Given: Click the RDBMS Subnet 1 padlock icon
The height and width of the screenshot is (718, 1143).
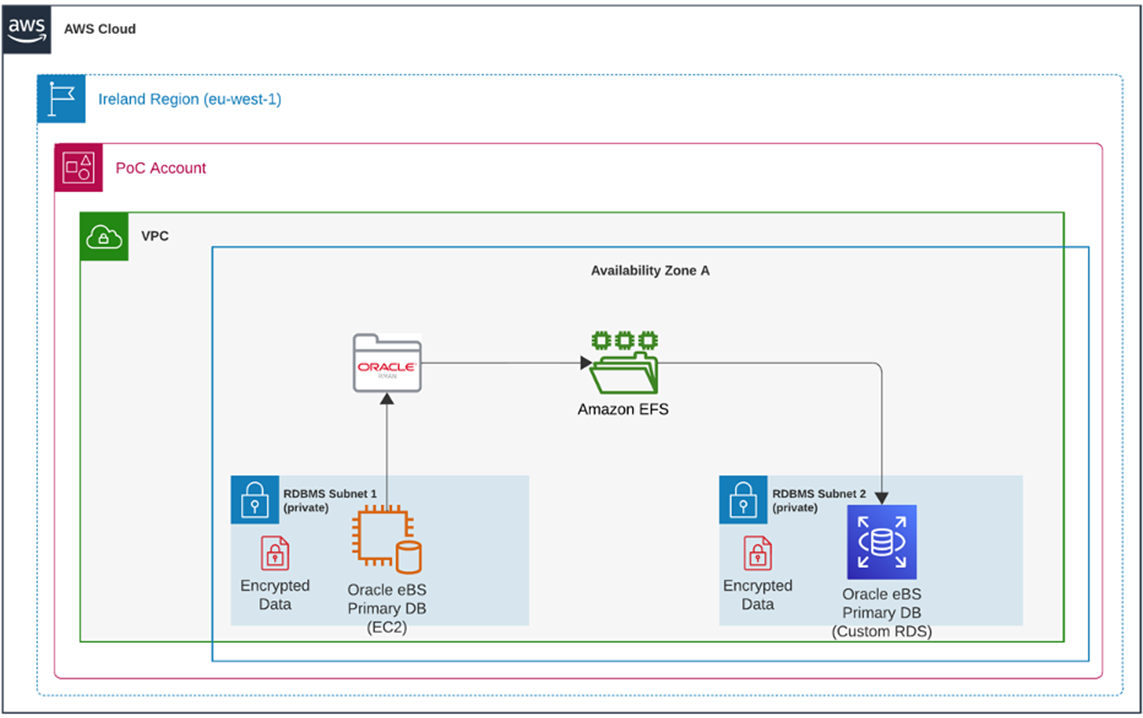Looking at the screenshot, I should tap(255, 499).
